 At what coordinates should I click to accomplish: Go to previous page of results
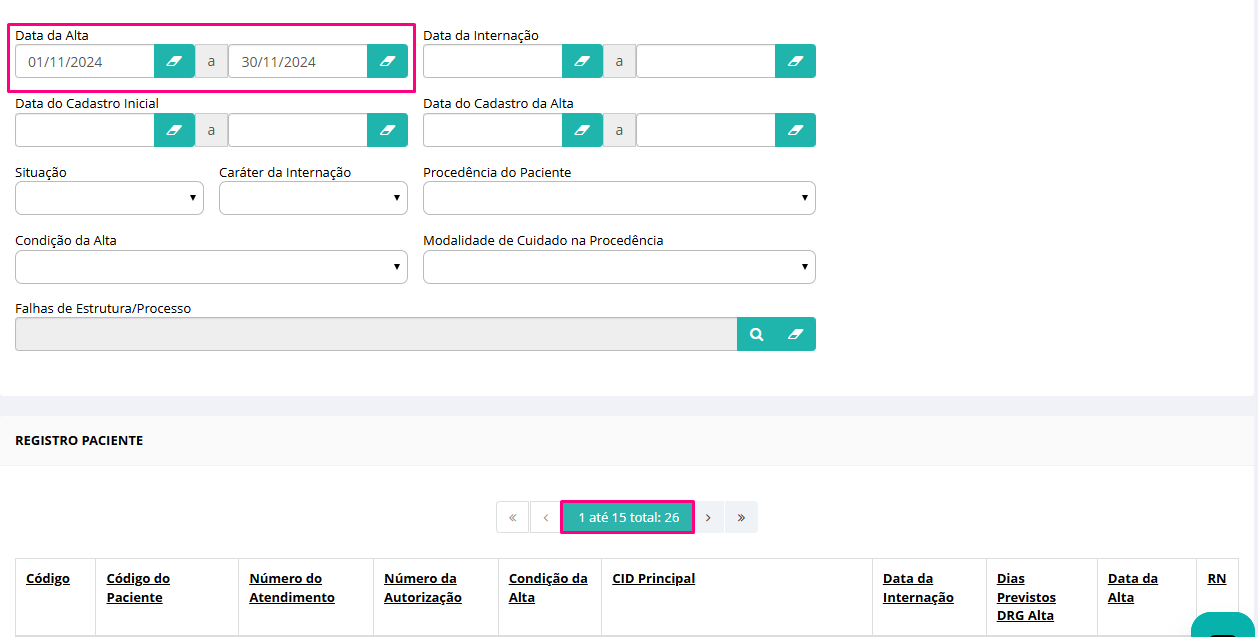[x=545, y=517]
